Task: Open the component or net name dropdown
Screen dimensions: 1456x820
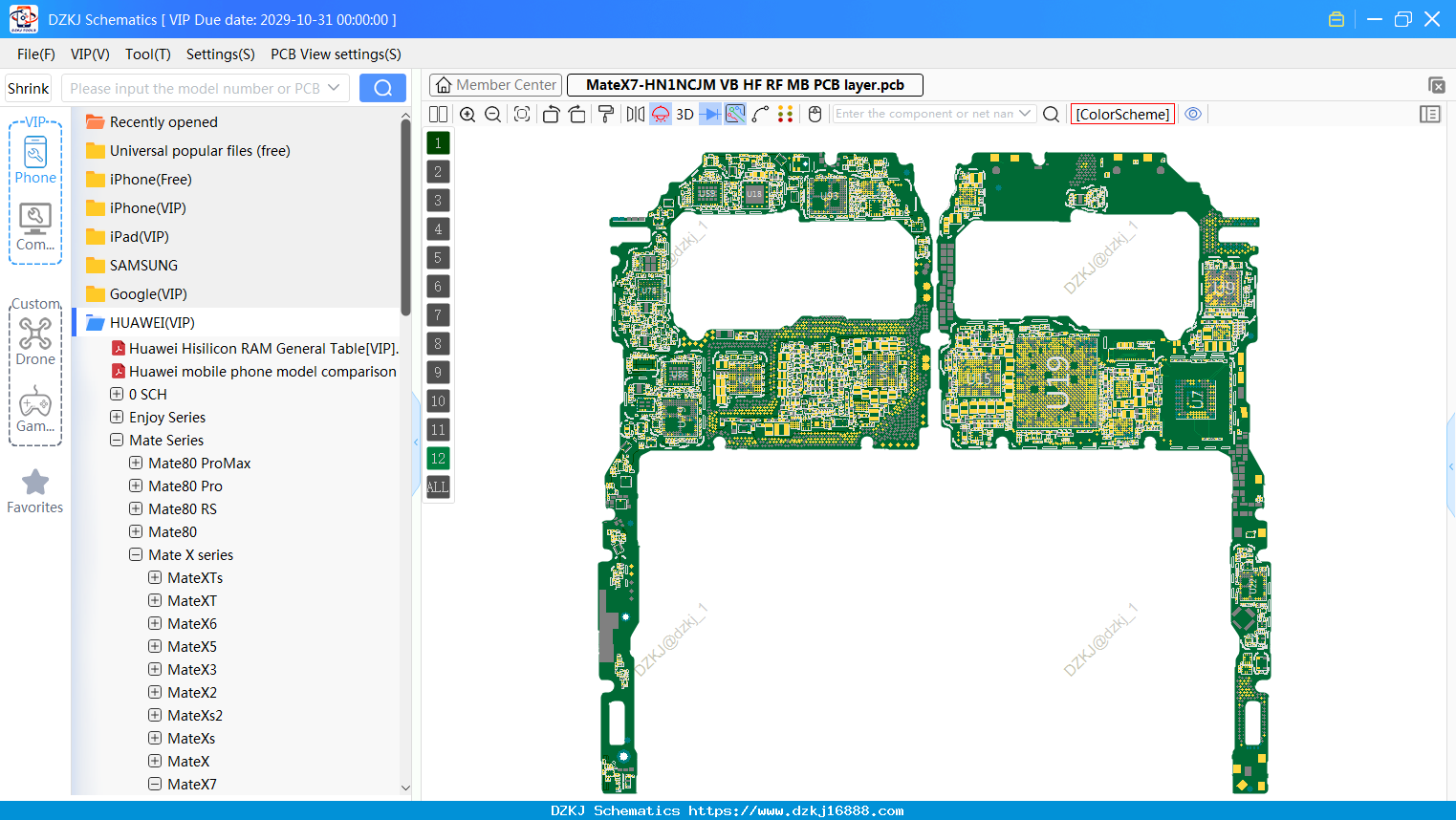Action: point(1025,114)
